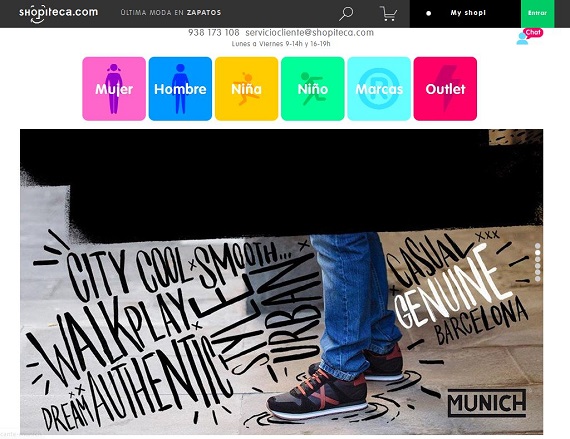Open the Niña category tile
Screen dimensions: 570x439
pyautogui.click(x=246, y=89)
